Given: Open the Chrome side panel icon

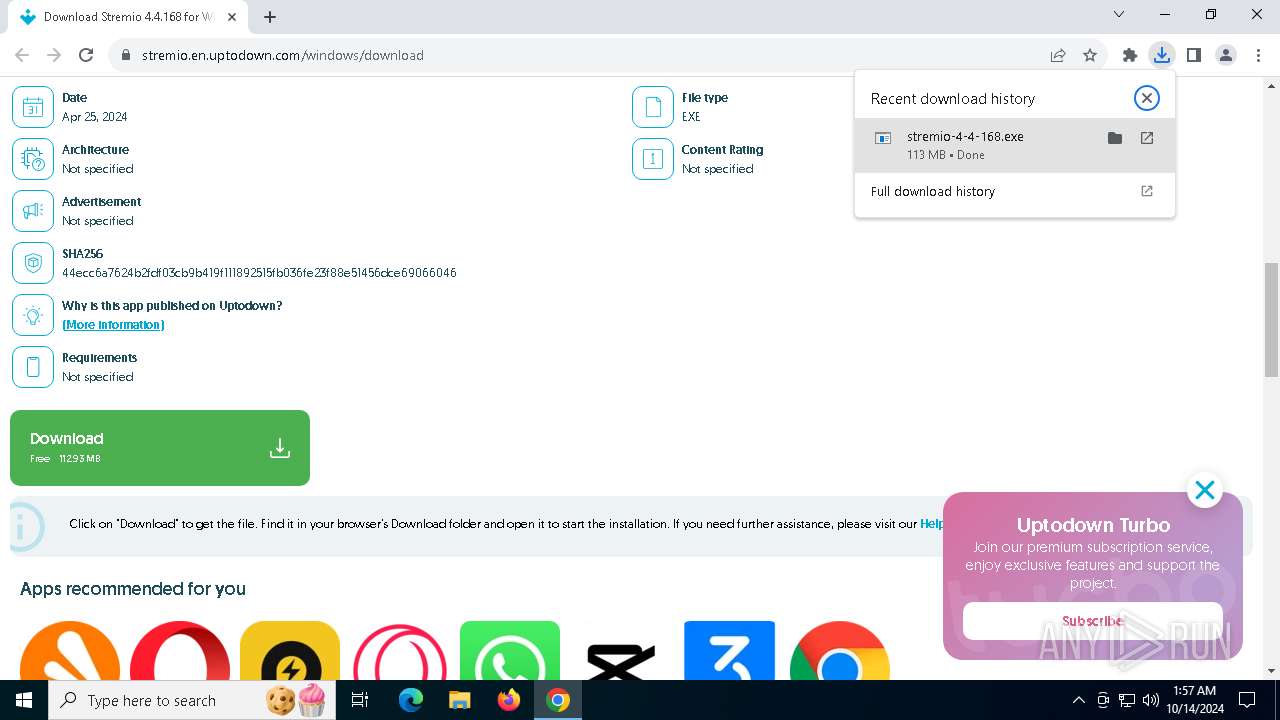Looking at the screenshot, I should [x=1194, y=55].
